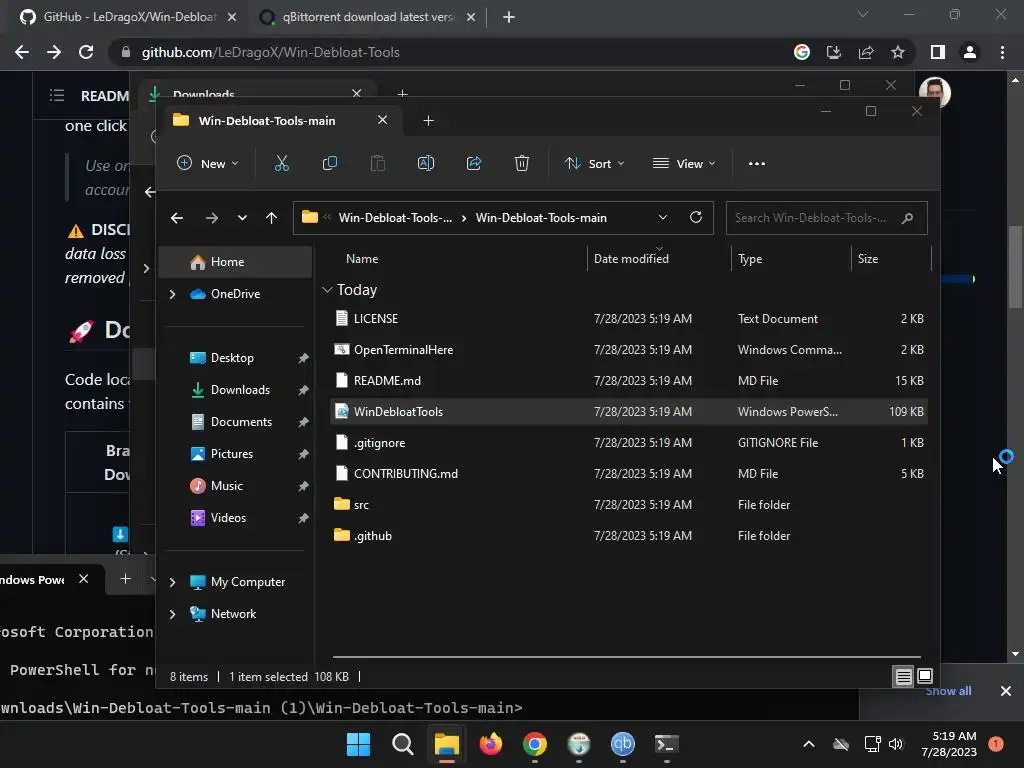
Task: Open Chrome profile icon
Action: tap(970, 52)
